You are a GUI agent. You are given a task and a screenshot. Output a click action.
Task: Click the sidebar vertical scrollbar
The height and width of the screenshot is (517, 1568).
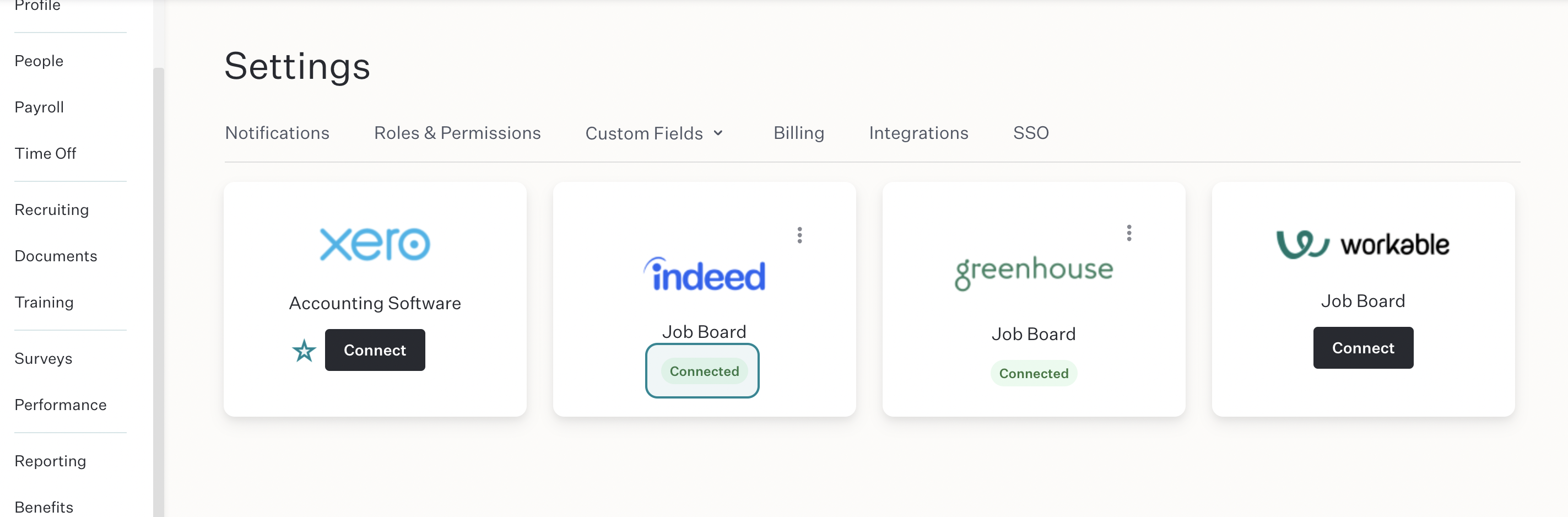click(159, 292)
